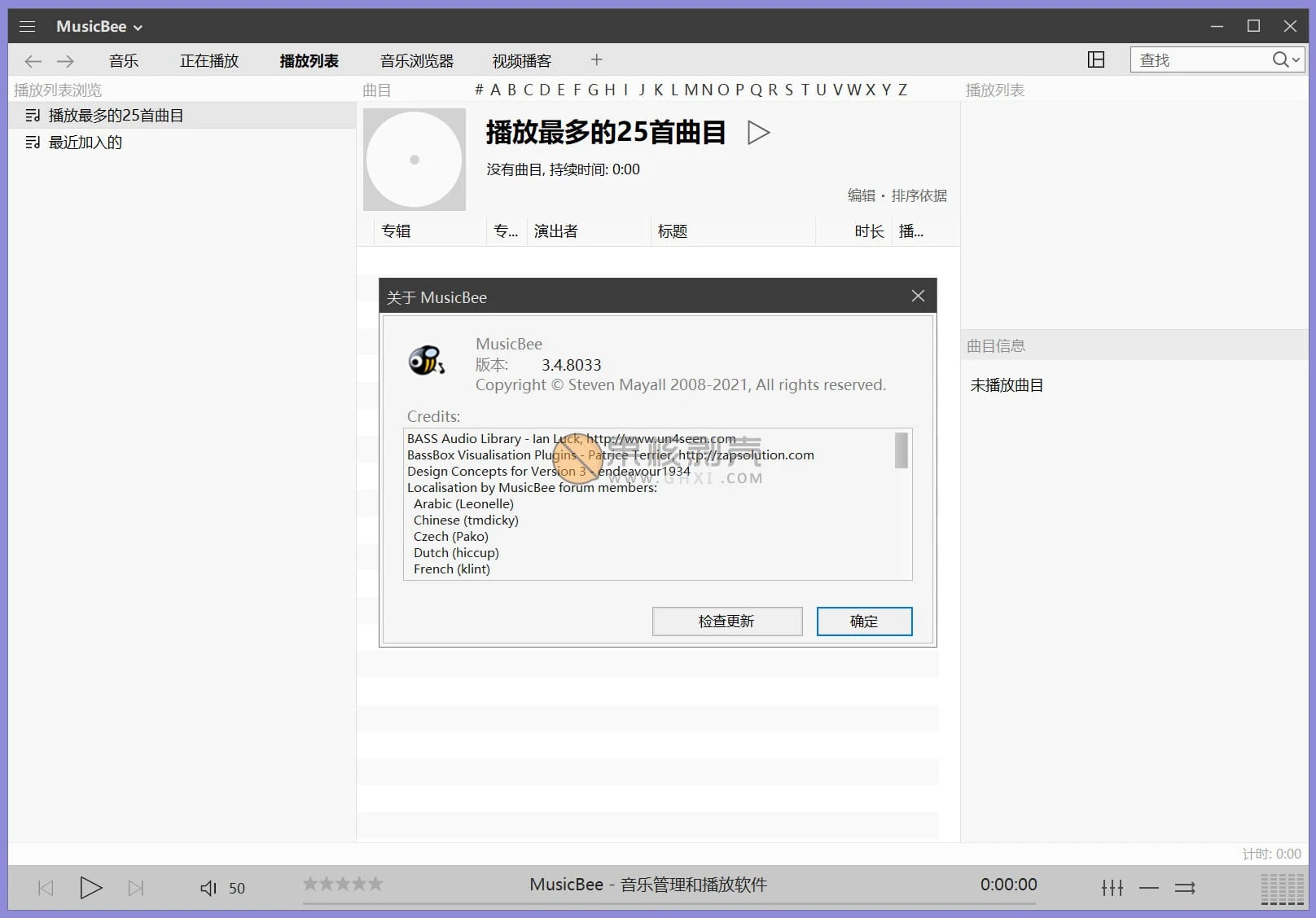
Task: Toggle the panel layout icon
Action: pos(1096,59)
